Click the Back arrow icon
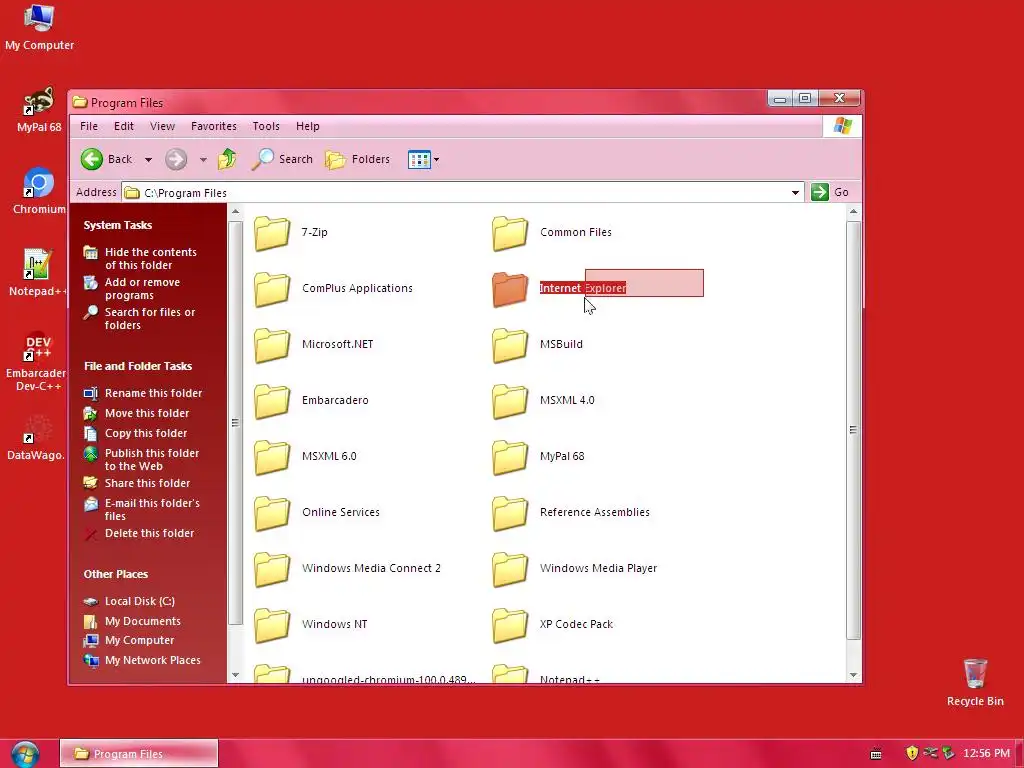 click(91, 159)
